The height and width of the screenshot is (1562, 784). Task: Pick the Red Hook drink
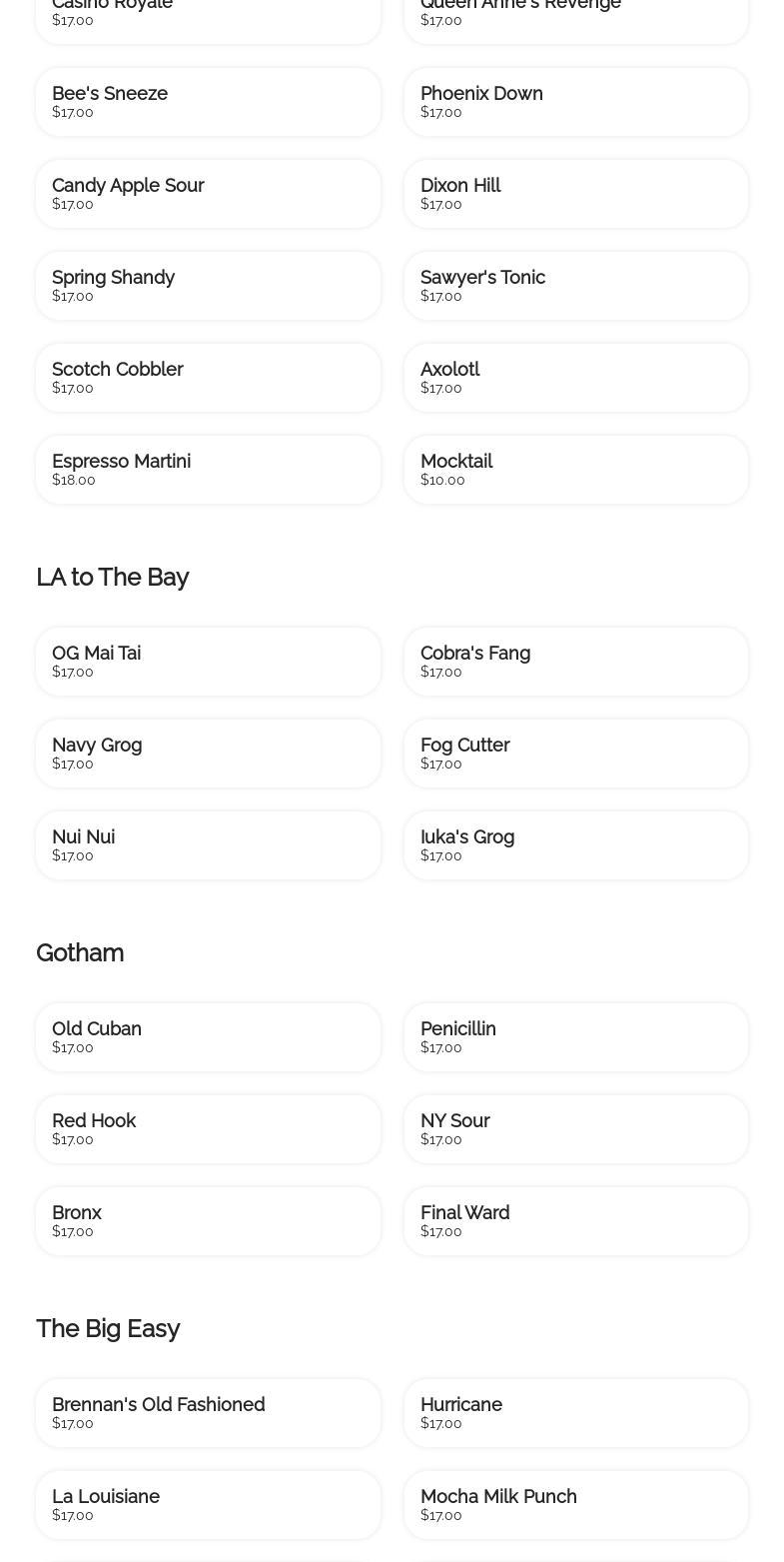point(208,1129)
